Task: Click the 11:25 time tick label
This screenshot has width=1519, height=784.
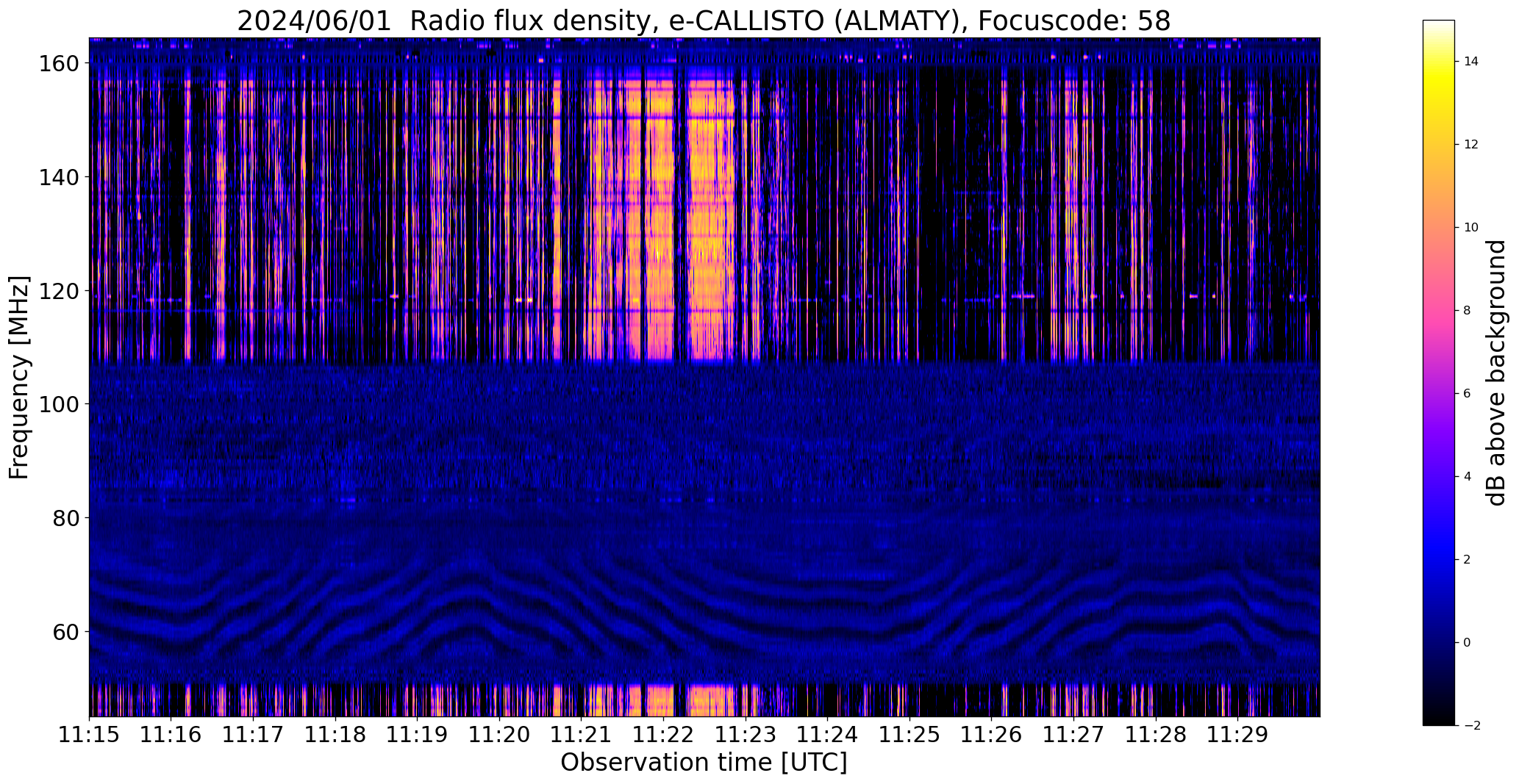Action: tap(909, 734)
